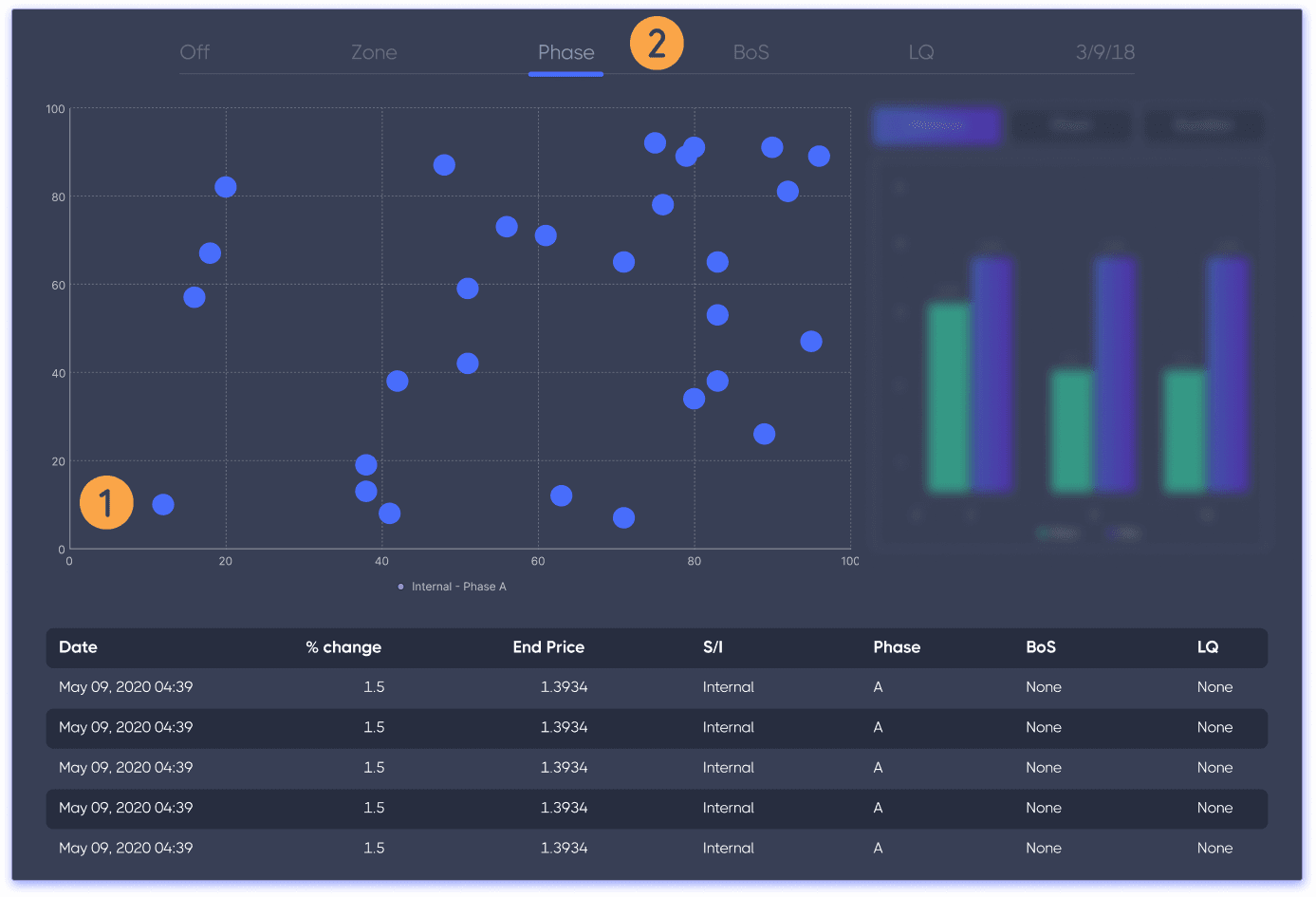Toggle the Internal - Phase A legend entry

452,587
